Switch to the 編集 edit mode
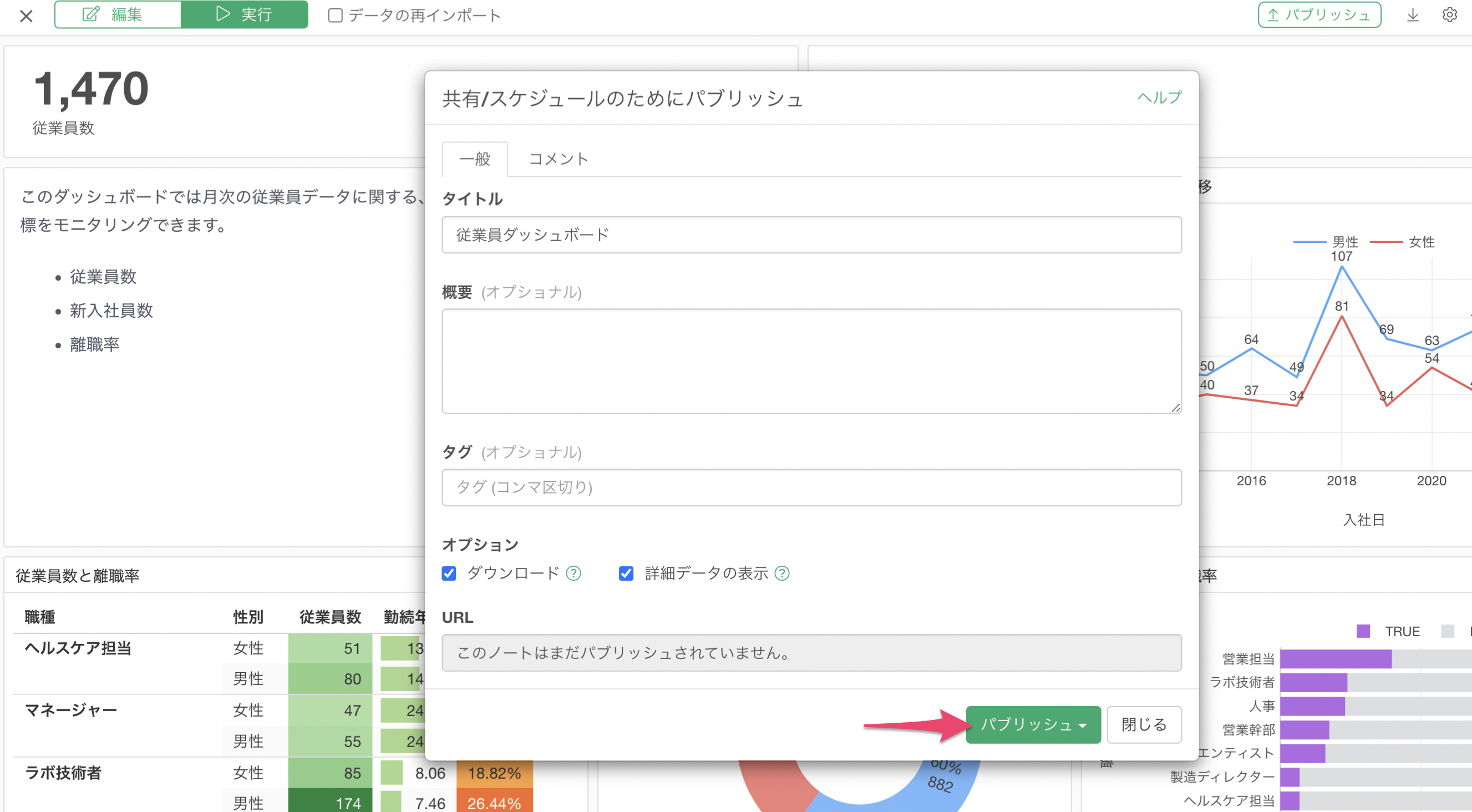 click(118, 14)
